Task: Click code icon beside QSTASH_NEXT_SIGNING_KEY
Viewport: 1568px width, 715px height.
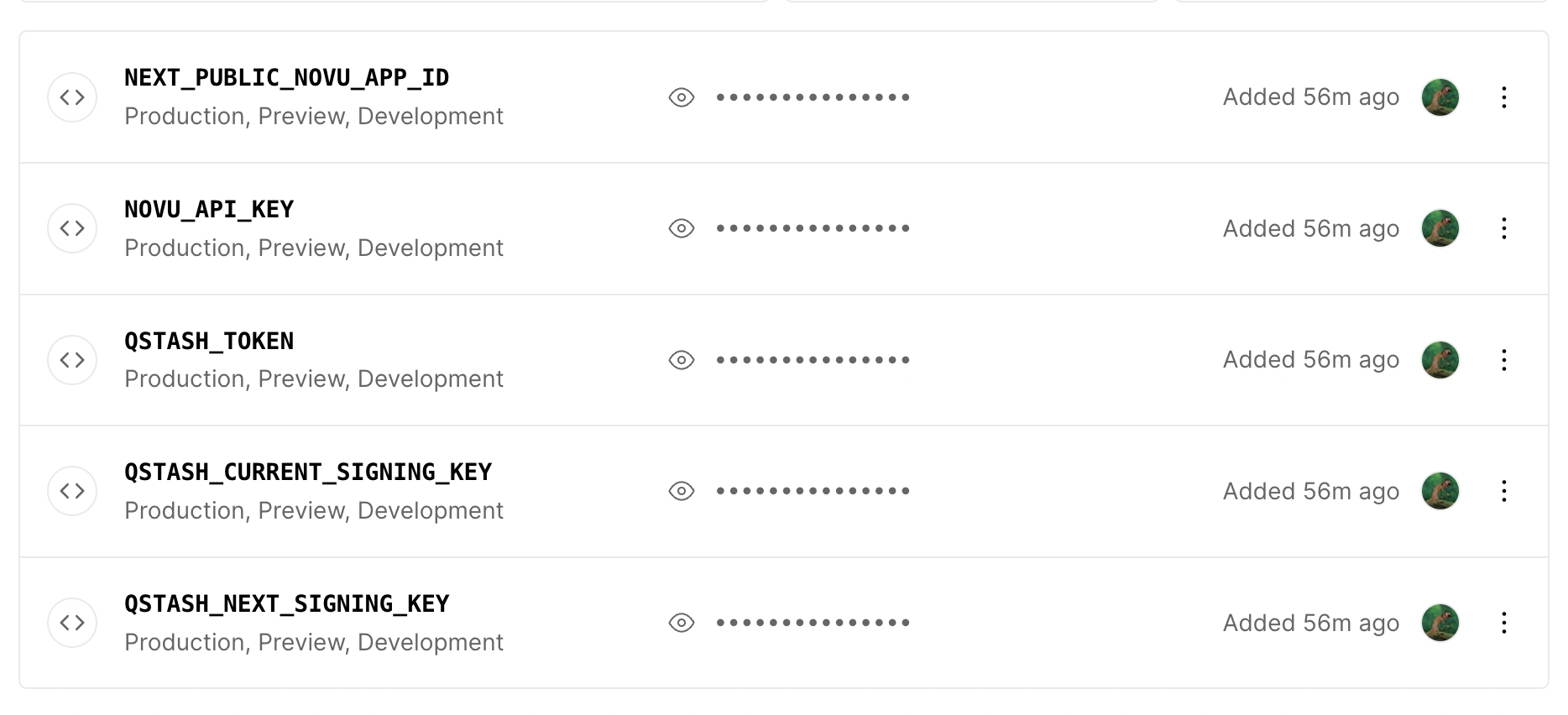Action: point(72,623)
